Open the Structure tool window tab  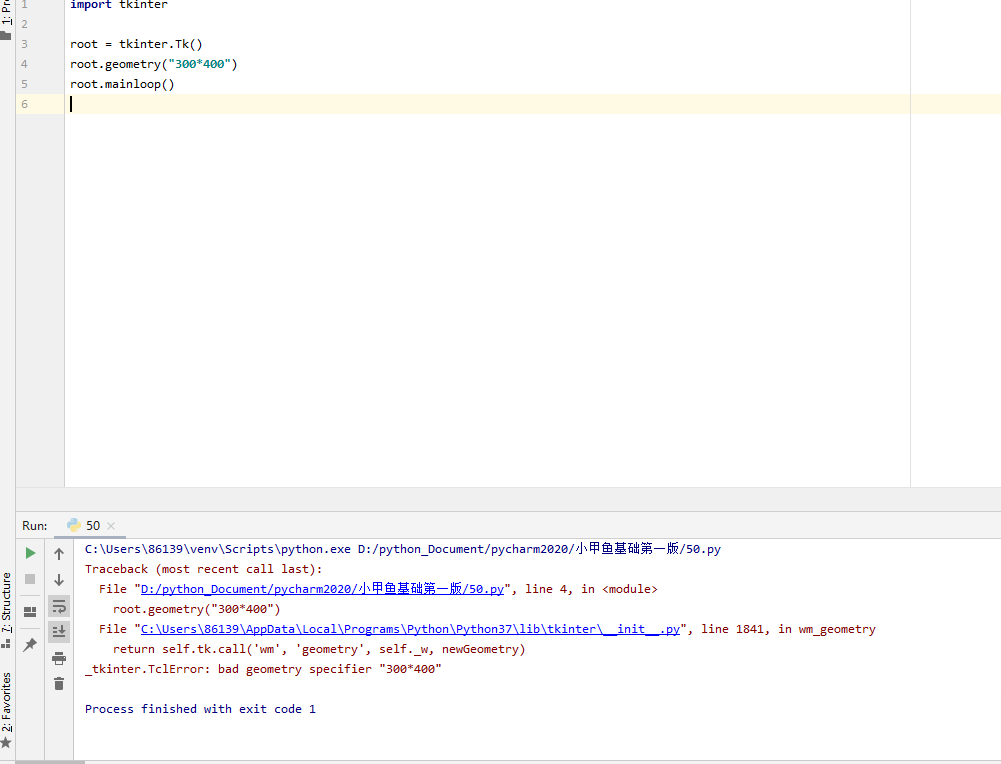pos(7,603)
